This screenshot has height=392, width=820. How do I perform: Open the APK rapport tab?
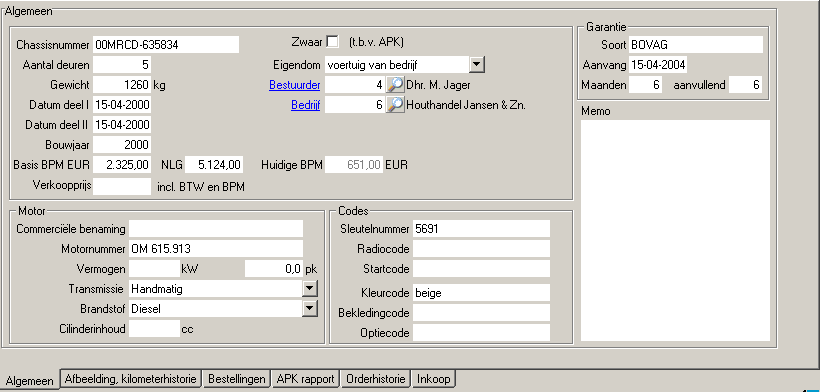tap(305, 379)
